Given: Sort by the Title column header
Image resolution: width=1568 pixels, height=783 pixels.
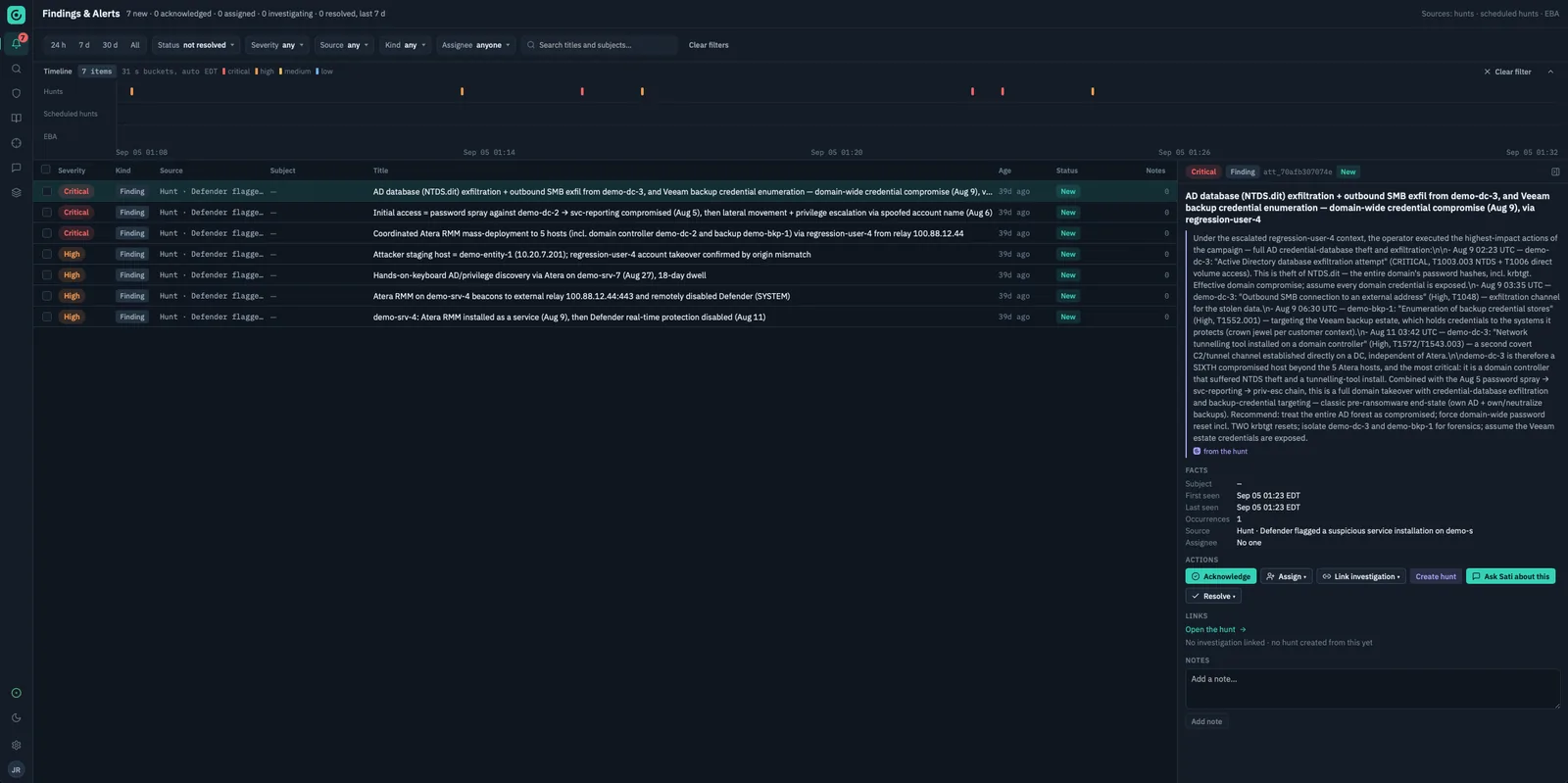Looking at the screenshot, I should pyautogui.click(x=380, y=171).
